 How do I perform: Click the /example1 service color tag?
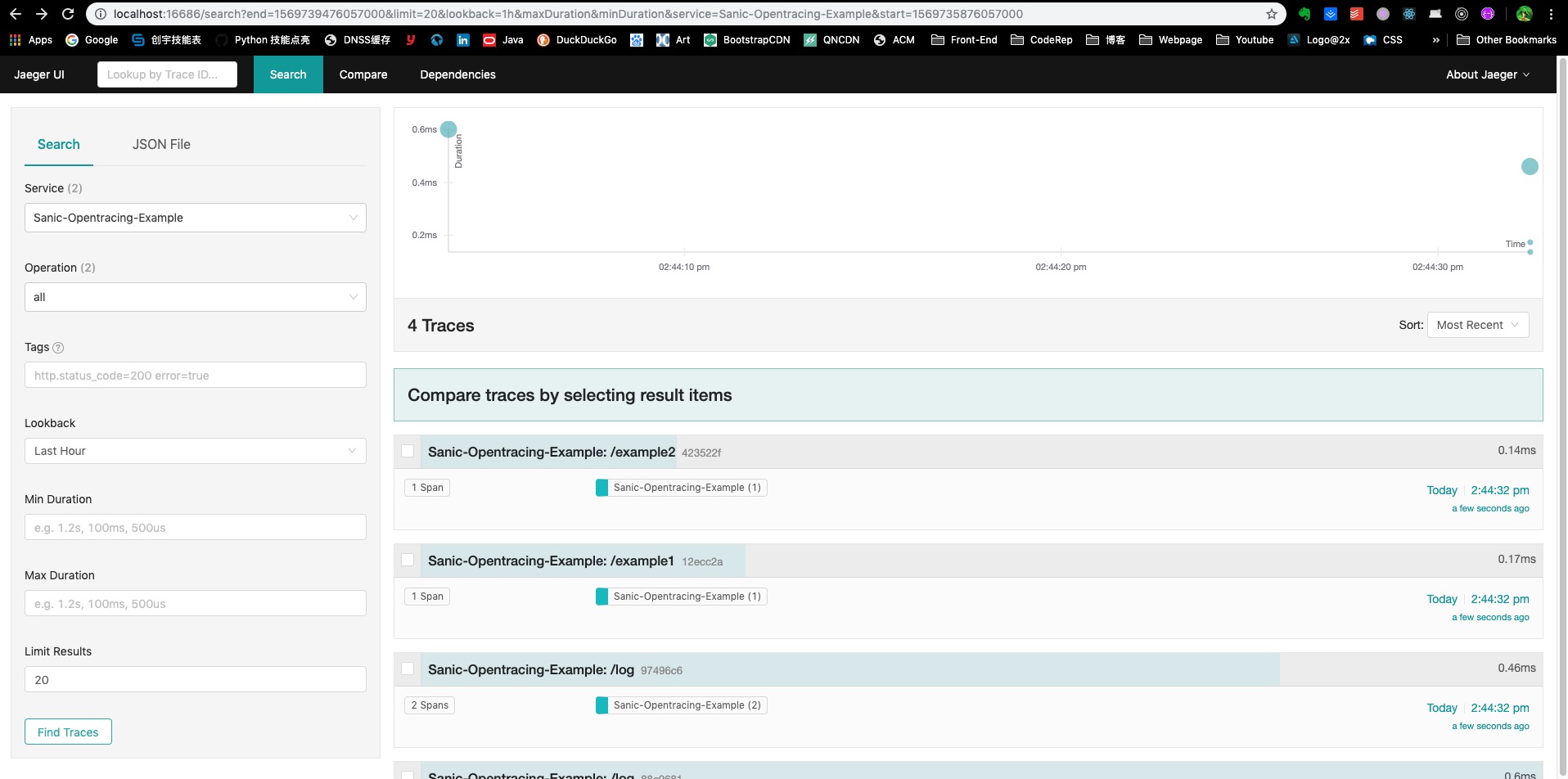[x=682, y=597]
